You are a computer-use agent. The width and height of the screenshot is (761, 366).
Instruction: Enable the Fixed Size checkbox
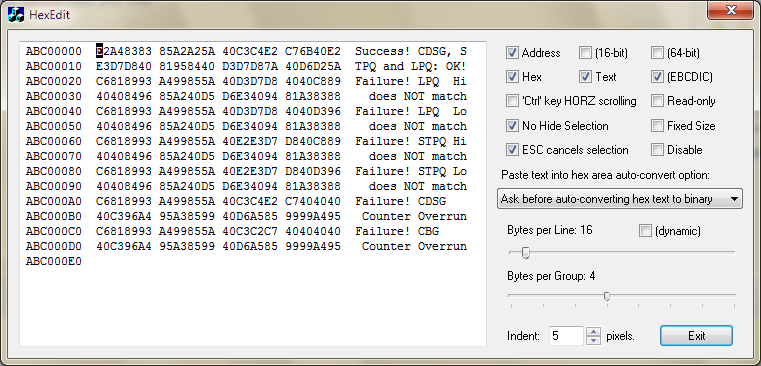tap(657, 126)
